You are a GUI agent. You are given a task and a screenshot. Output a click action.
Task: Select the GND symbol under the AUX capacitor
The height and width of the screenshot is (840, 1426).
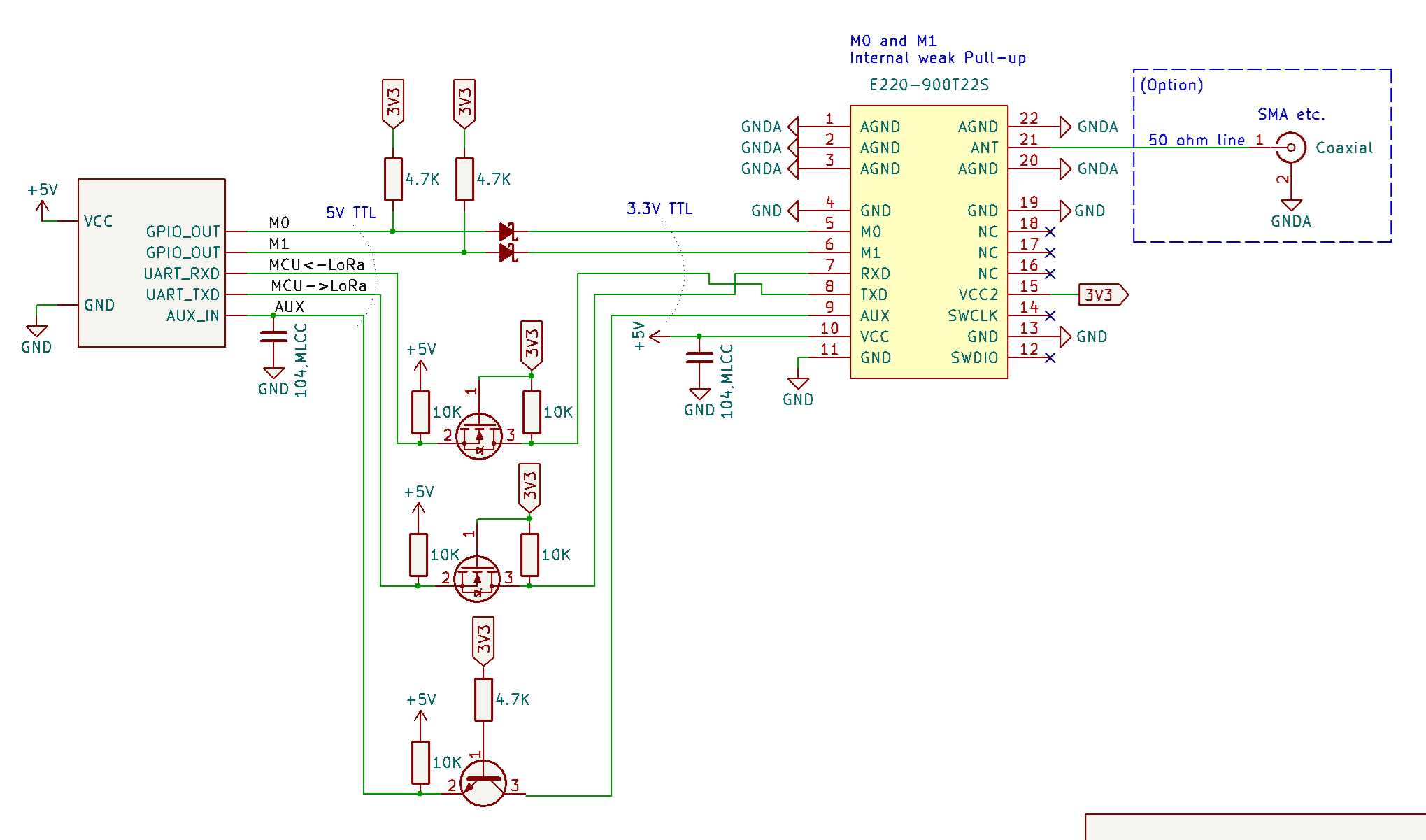(273, 381)
